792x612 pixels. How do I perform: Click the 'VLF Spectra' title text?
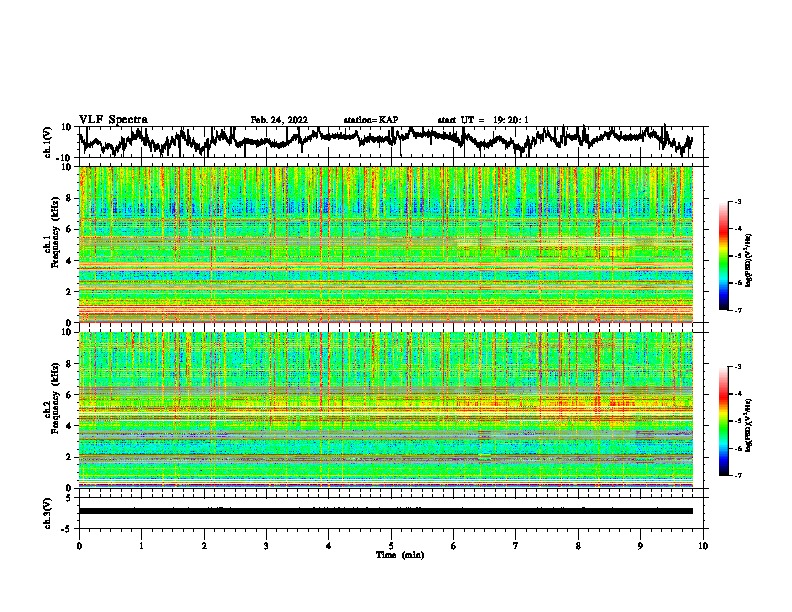113,119
